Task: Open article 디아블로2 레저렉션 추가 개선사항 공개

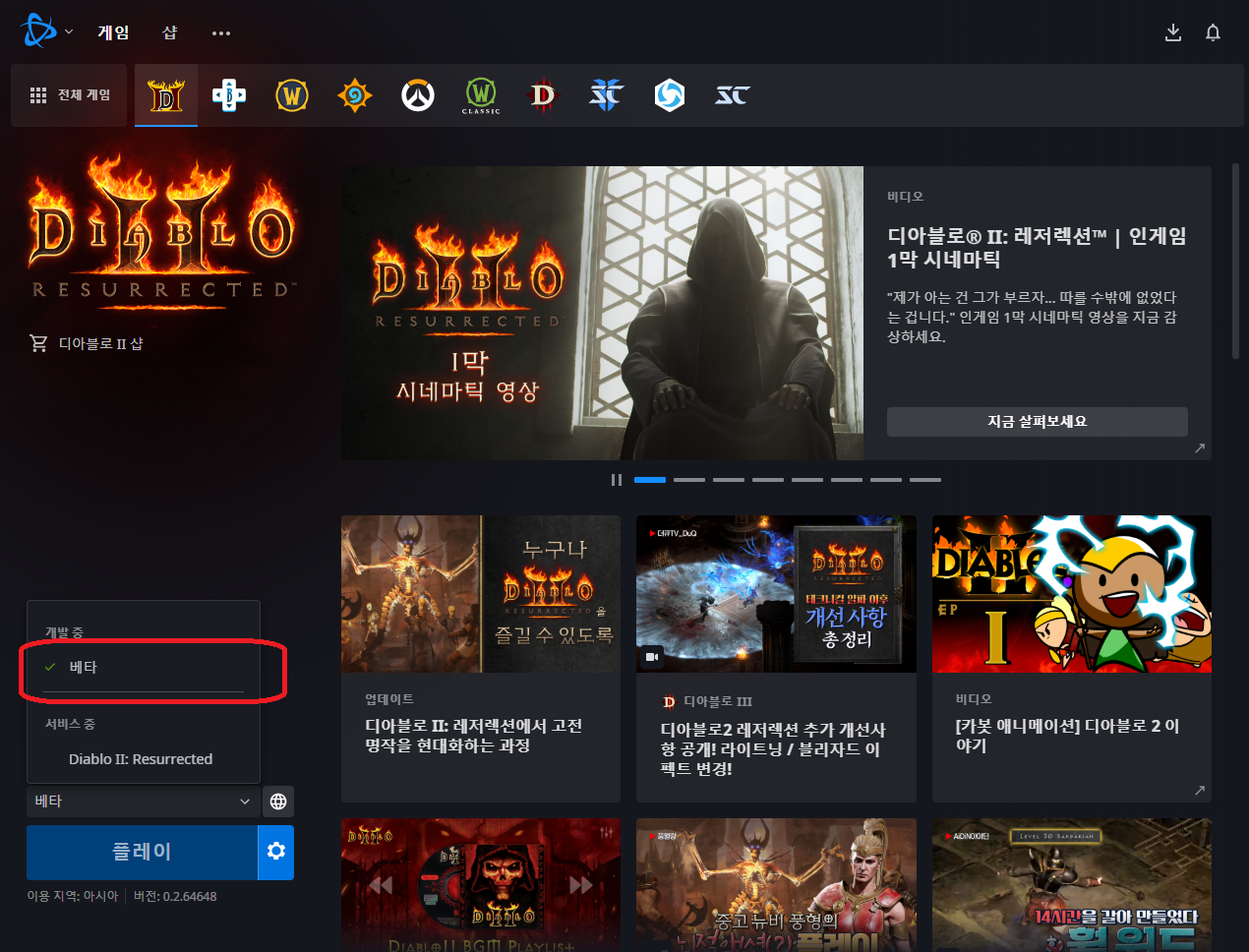Action: 773,749
